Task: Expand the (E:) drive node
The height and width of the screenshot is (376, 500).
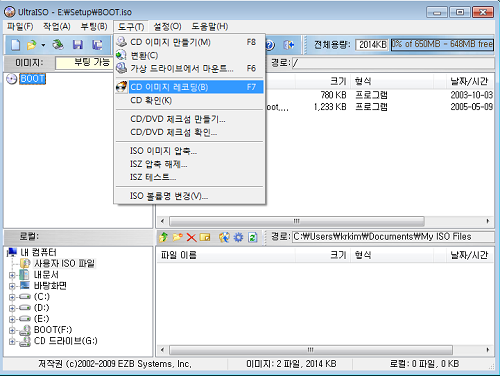Action: 12,319
